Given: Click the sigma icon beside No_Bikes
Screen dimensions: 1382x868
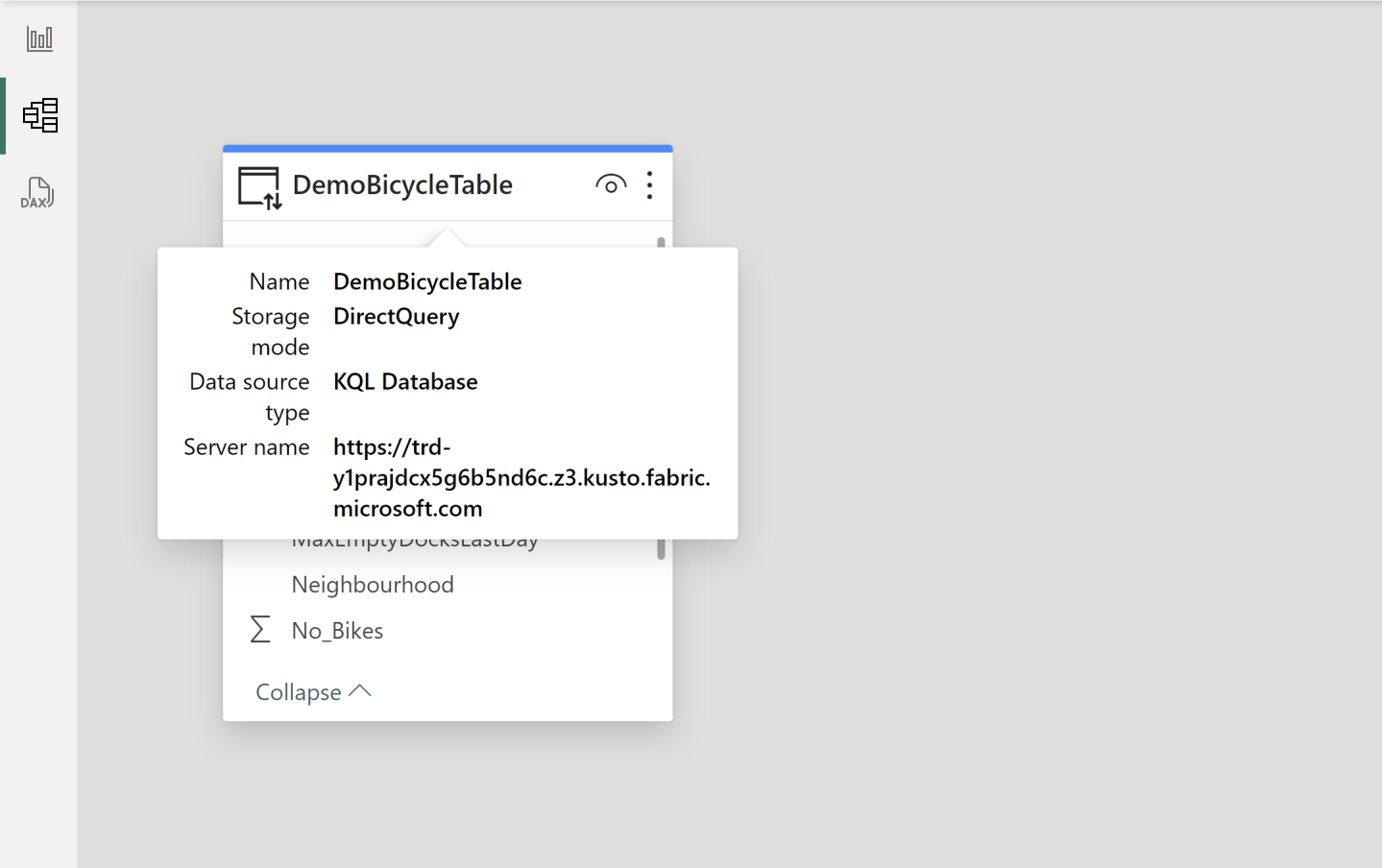Looking at the screenshot, I should [260, 630].
